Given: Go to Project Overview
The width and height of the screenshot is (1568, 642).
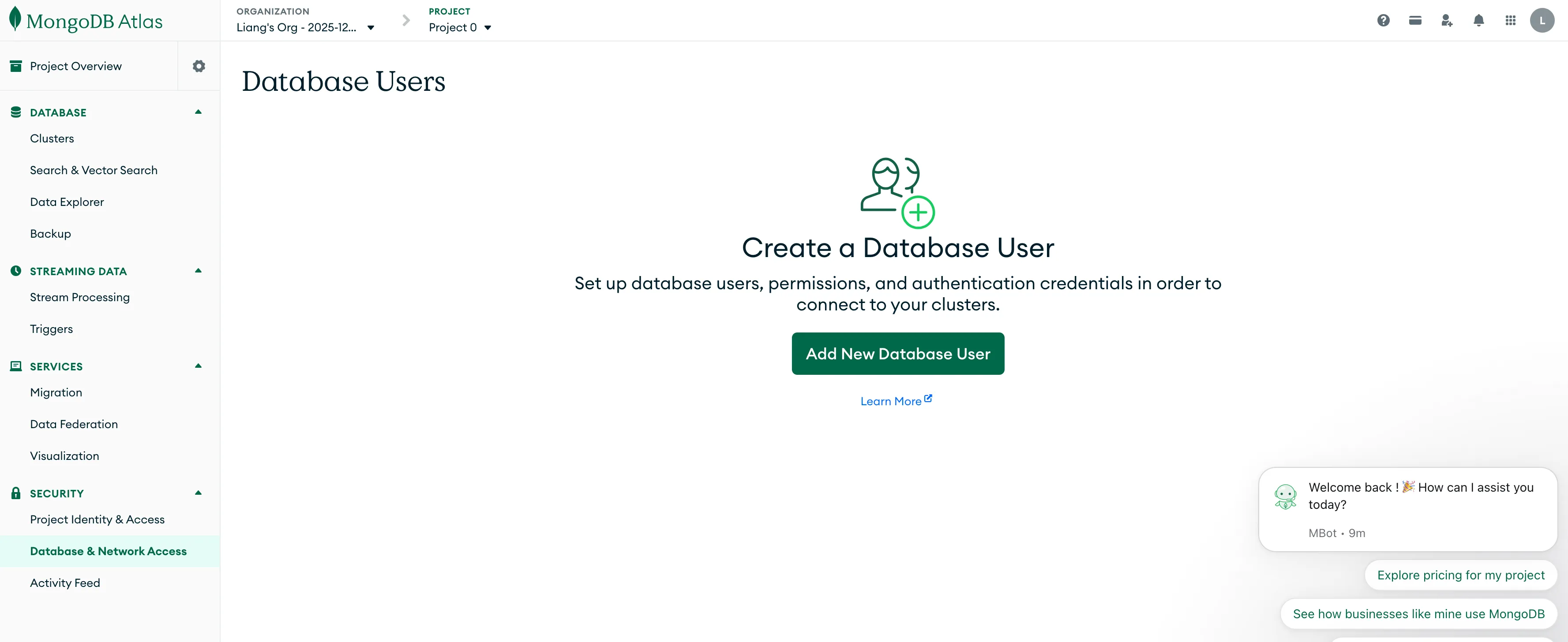Looking at the screenshot, I should [75, 66].
